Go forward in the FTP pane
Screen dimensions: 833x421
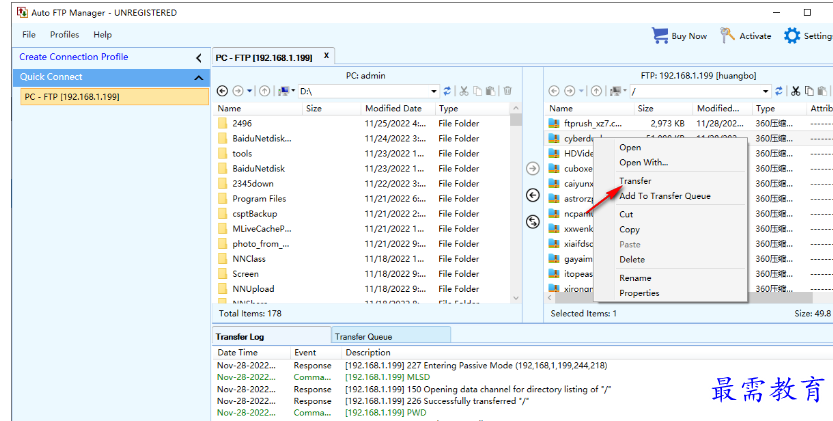(570, 91)
